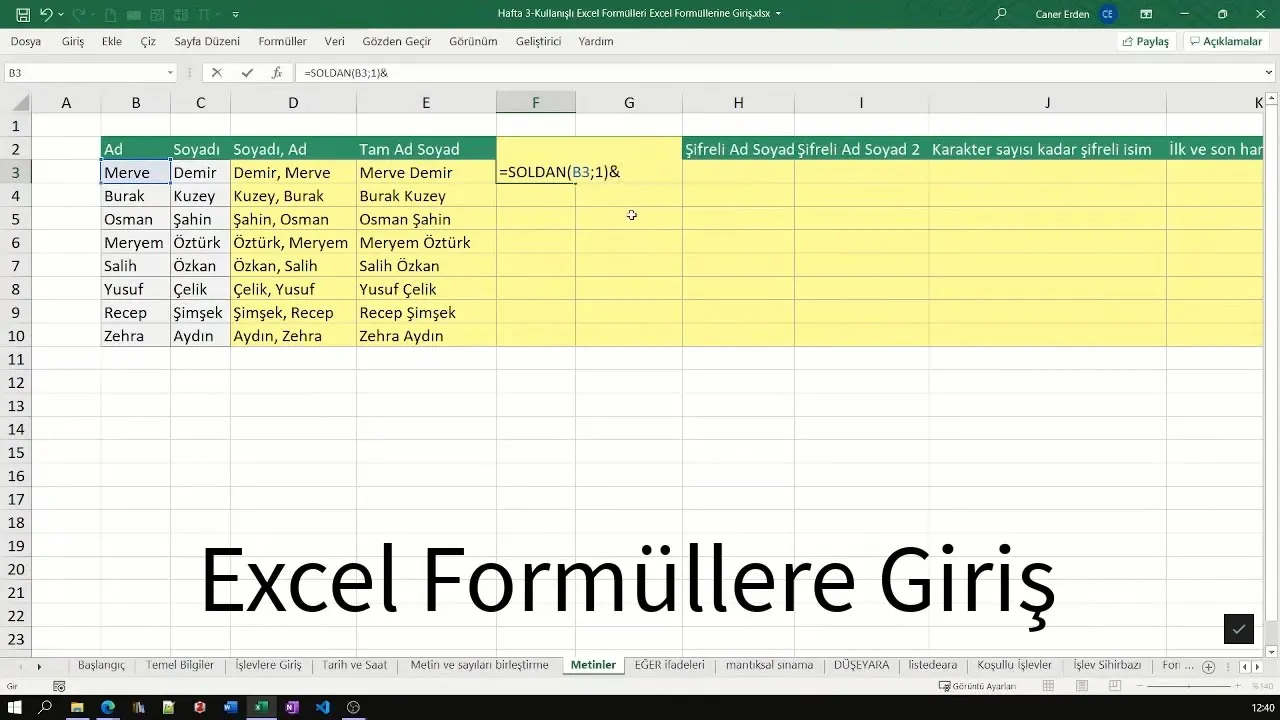This screenshot has width=1280, height=720.
Task: Click the cell containing Merve in column Ad
Action: pos(135,173)
